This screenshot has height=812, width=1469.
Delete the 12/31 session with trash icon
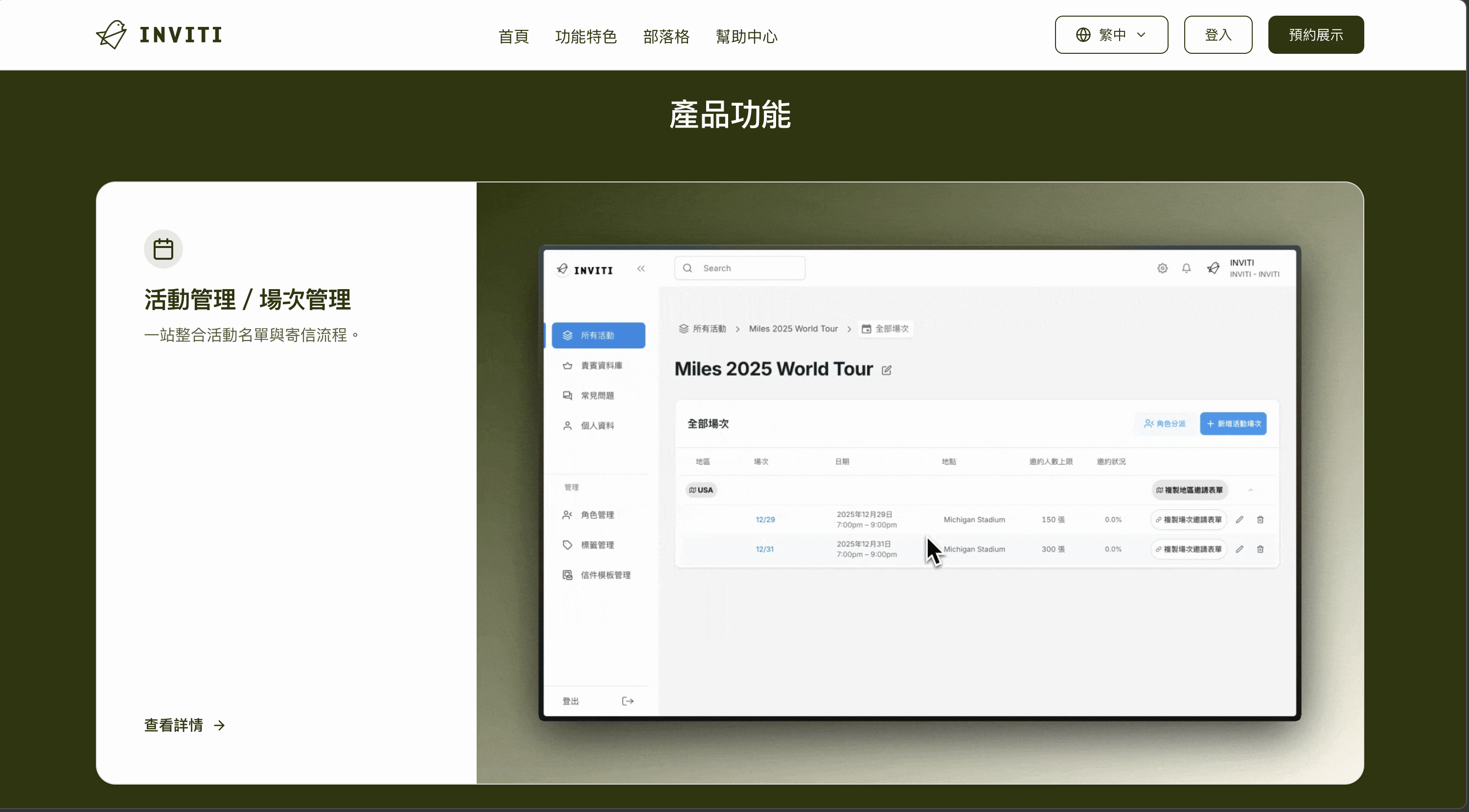pyautogui.click(x=1260, y=549)
